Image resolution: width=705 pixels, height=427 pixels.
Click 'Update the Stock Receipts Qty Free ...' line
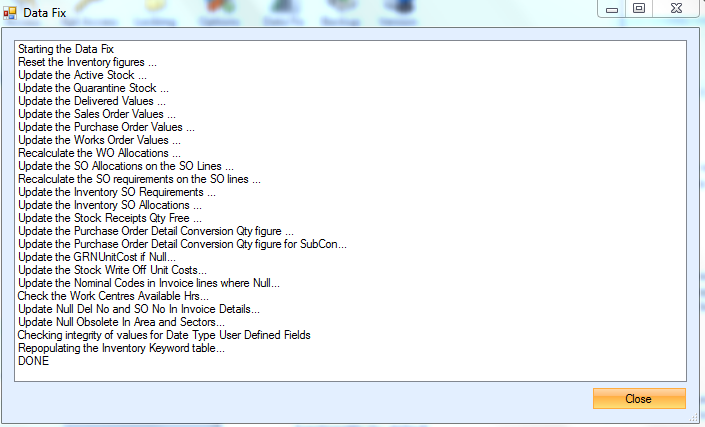(x=110, y=218)
